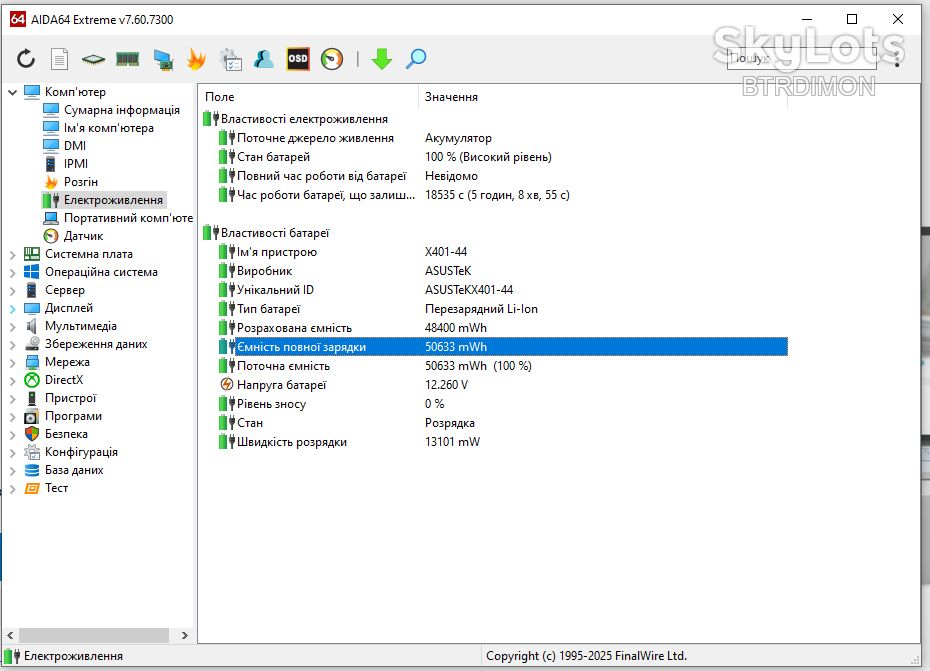Select the Розрахована ємність row
This screenshot has height=671, width=930.
(x=503, y=328)
